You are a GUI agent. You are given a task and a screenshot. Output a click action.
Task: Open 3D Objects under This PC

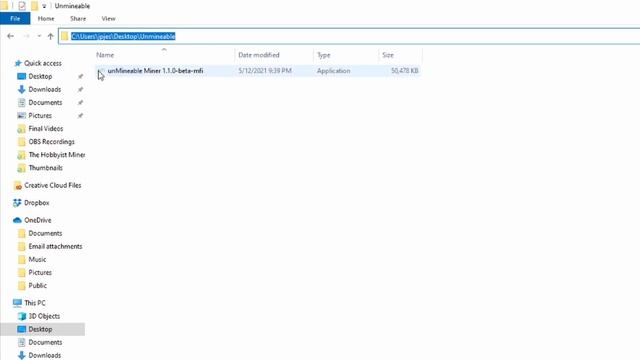pyautogui.click(x=44, y=316)
